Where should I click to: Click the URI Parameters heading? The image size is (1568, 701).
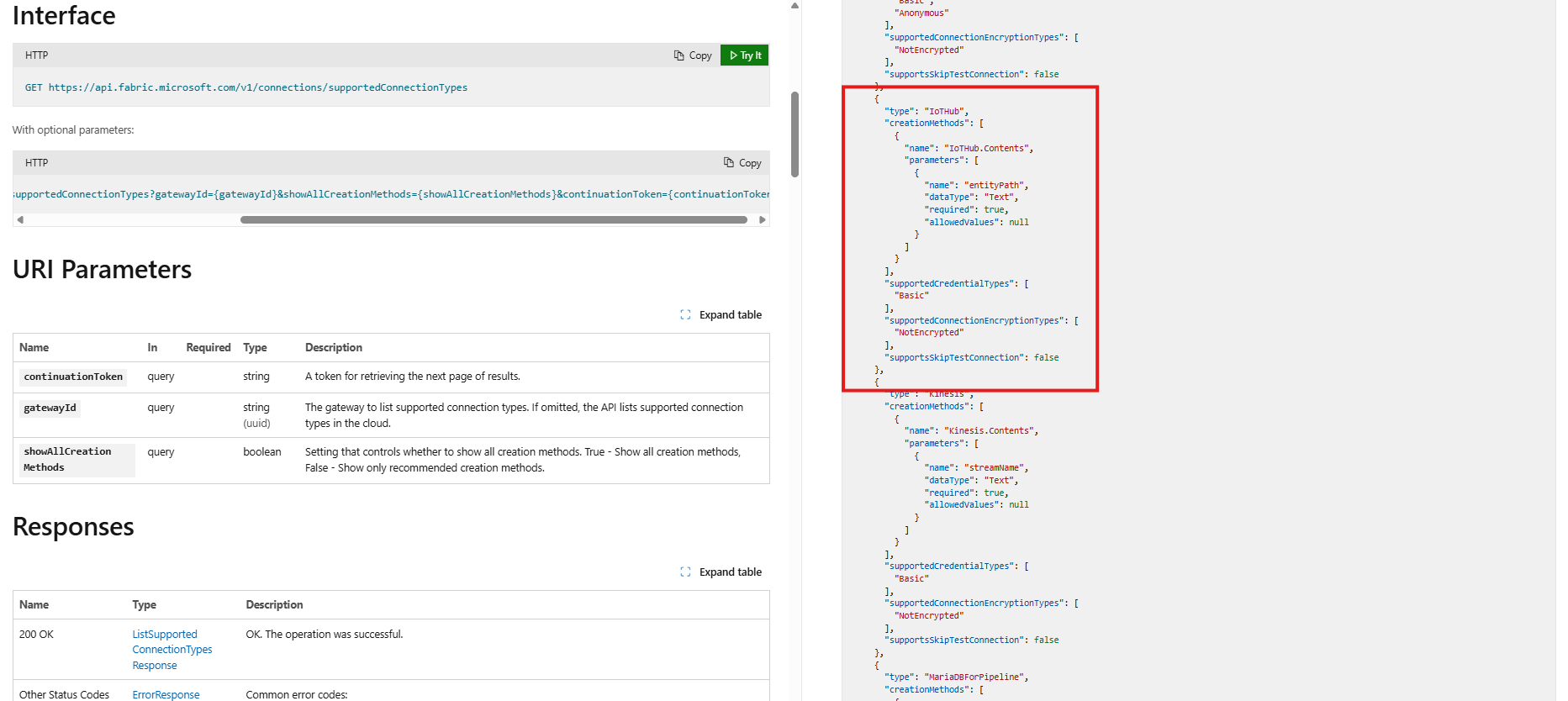pyautogui.click(x=102, y=270)
